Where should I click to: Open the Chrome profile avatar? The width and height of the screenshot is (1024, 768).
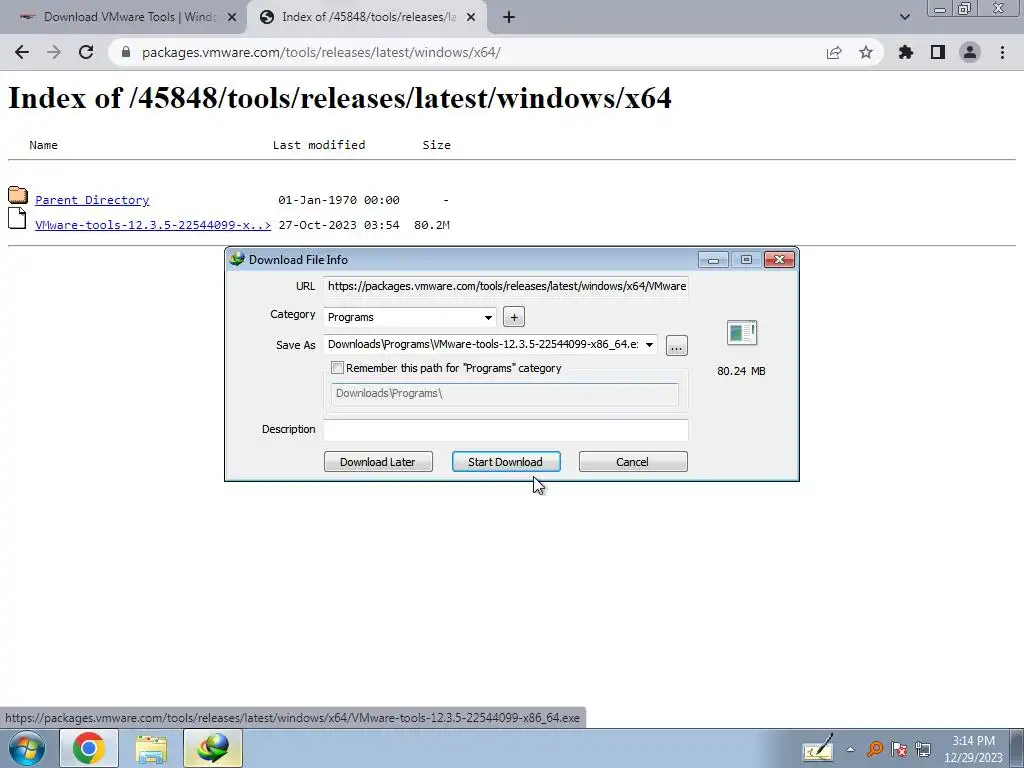(970, 52)
